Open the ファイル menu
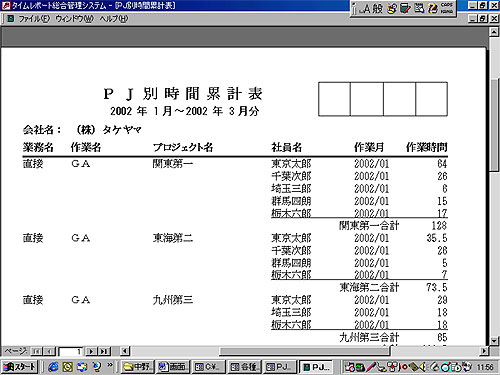The height and width of the screenshot is (375, 500). pyautogui.click(x=34, y=19)
